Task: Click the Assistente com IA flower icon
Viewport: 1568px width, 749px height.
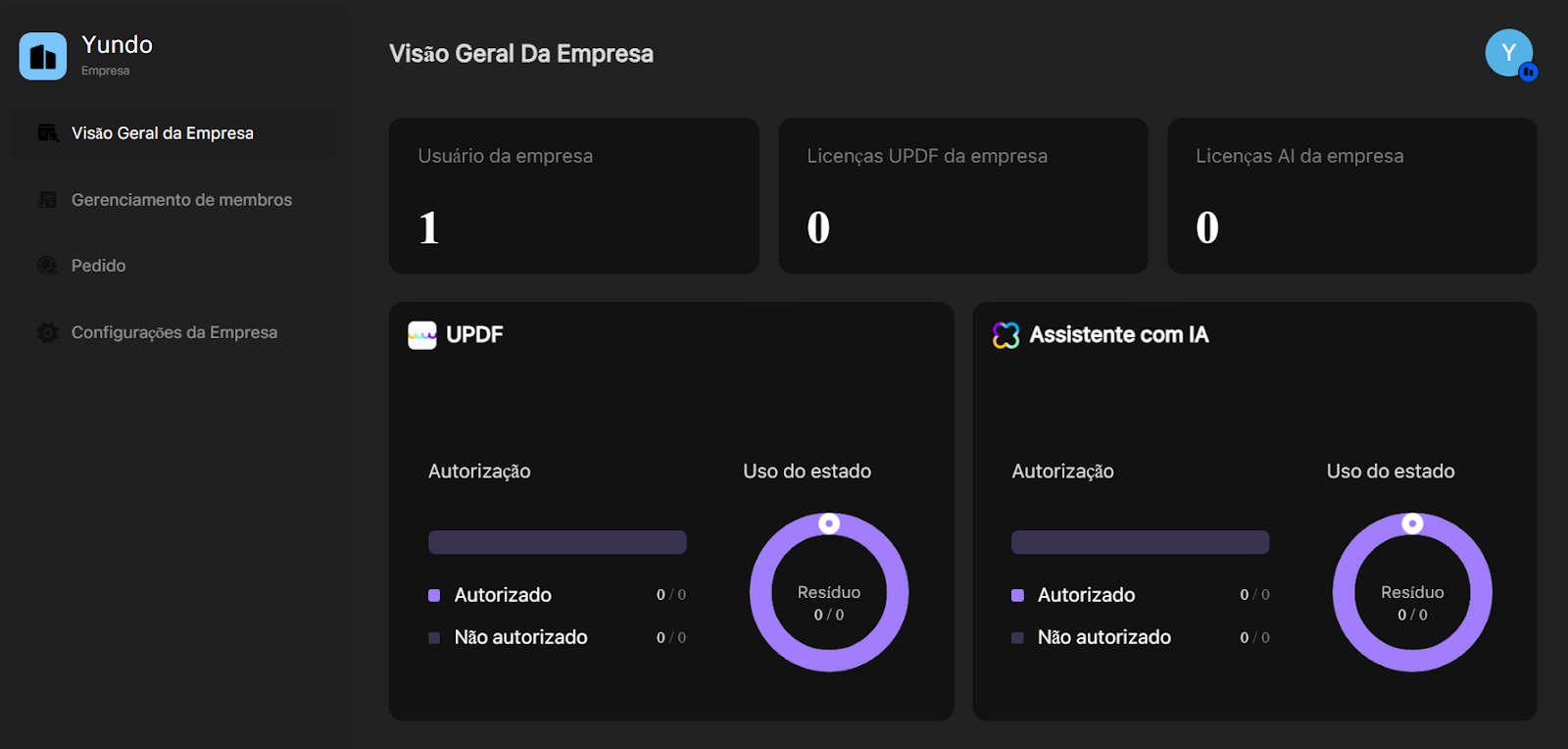Action: pyautogui.click(x=1005, y=334)
